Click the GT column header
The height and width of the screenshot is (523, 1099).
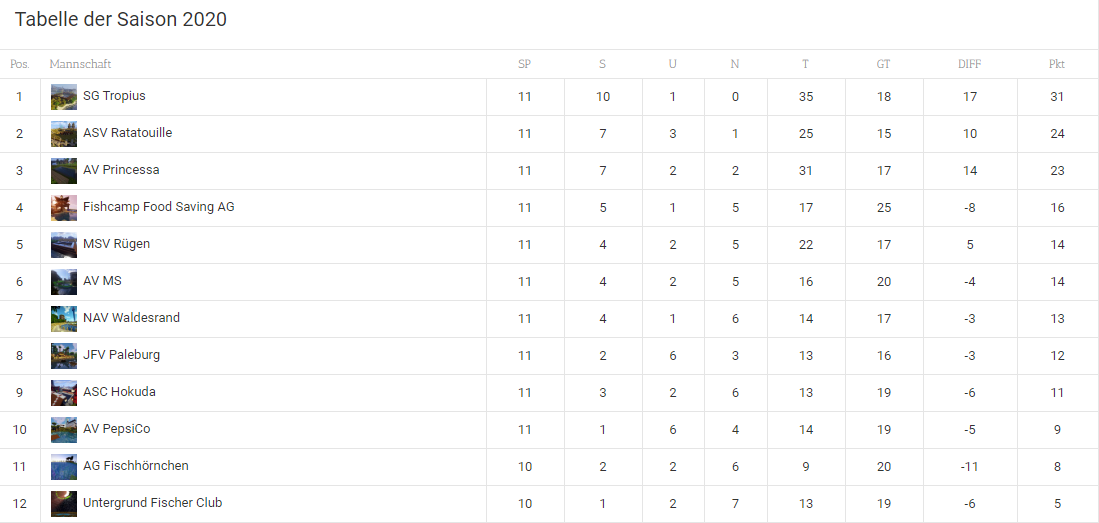coord(883,64)
